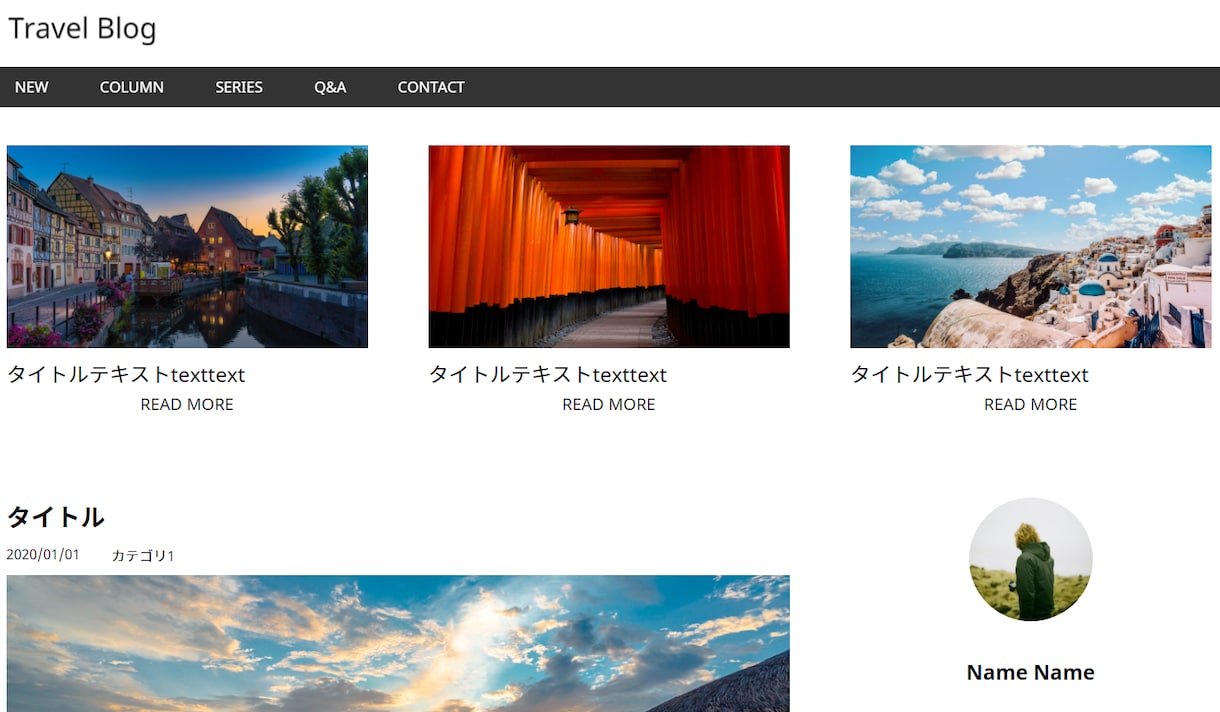Open the Q&A menu item

(x=330, y=87)
